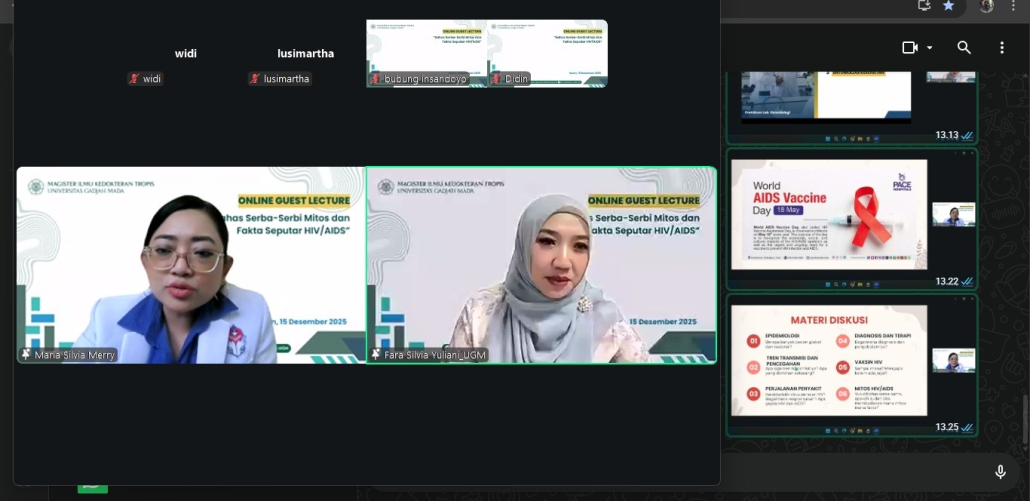
Task: Select bubung insandoyo's video thumbnail
Action: coord(427,52)
